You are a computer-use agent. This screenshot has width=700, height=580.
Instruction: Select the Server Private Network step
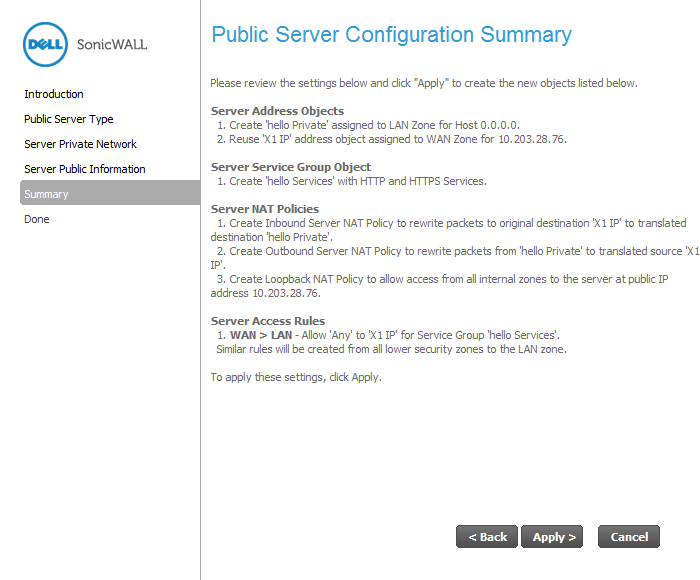(x=80, y=144)
